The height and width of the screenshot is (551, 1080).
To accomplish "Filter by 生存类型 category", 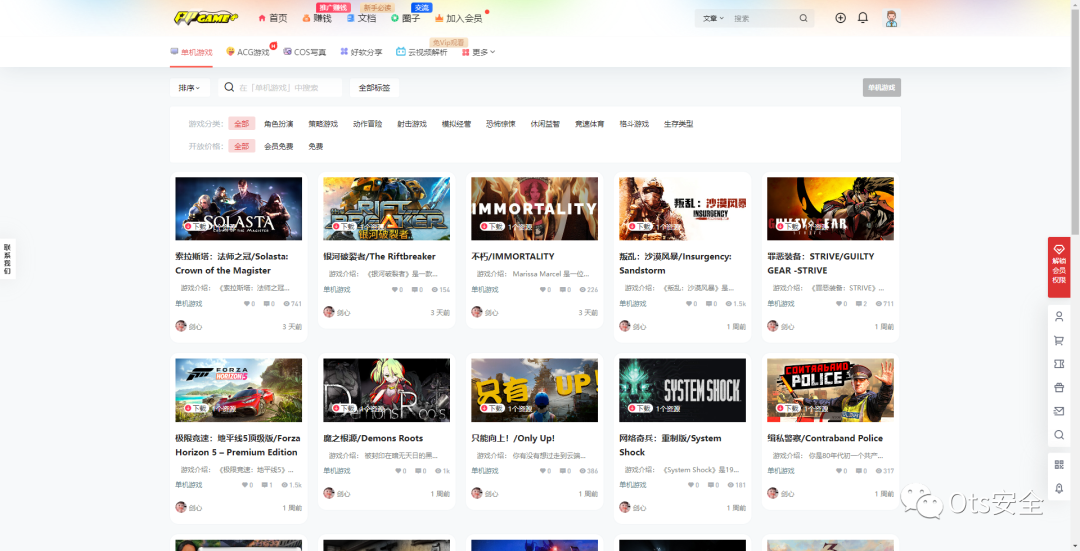I will 678,124.
